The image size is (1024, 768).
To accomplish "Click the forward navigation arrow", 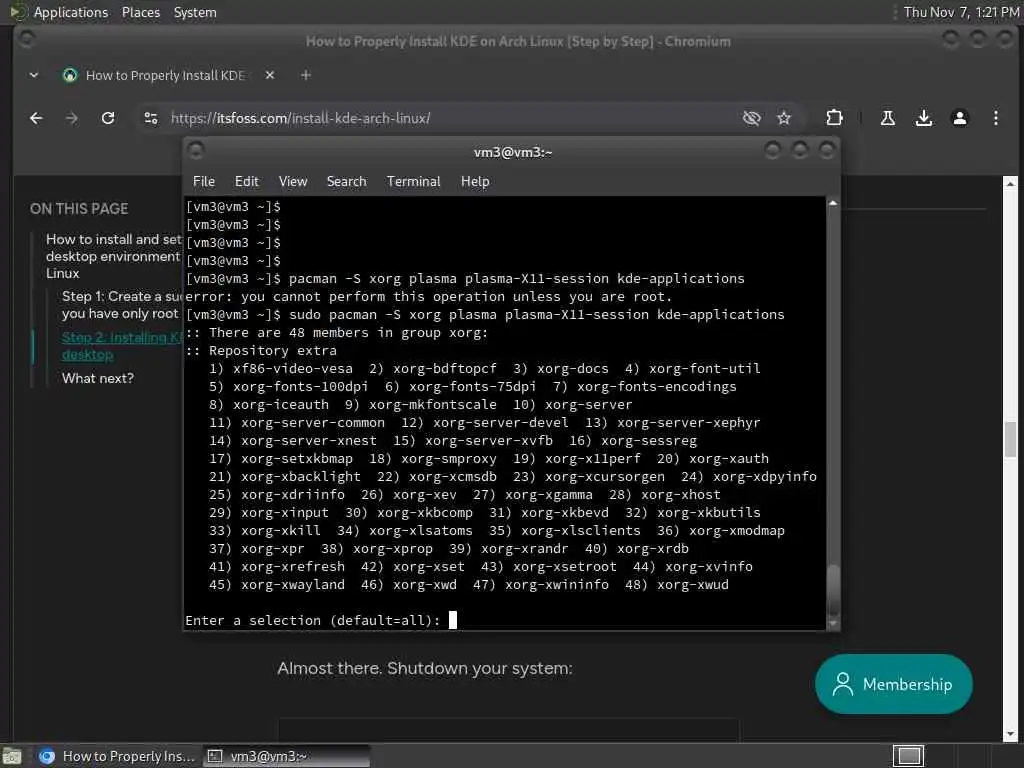I will [72, 118].
